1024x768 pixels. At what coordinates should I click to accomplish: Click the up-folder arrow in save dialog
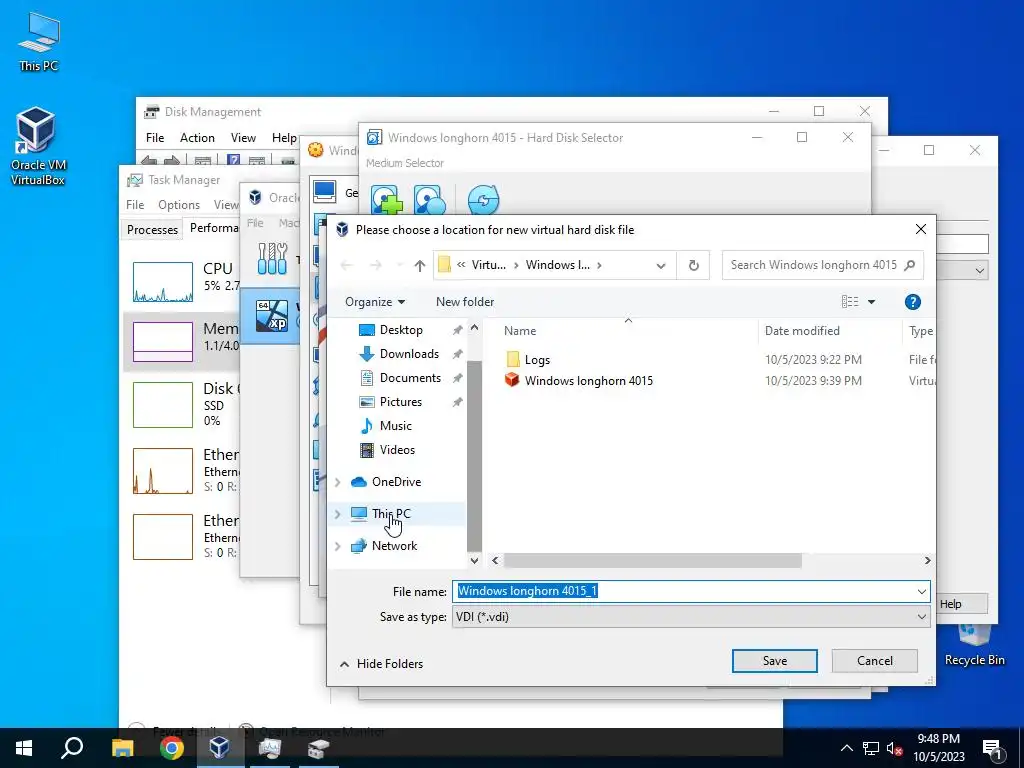coord(420,265)
